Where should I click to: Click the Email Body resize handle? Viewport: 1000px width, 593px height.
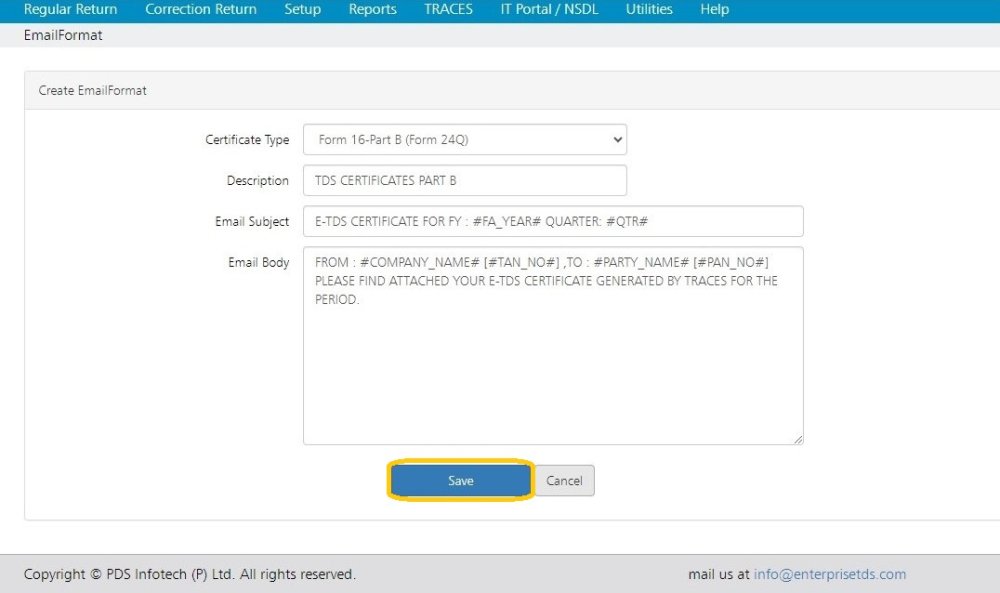798,438
